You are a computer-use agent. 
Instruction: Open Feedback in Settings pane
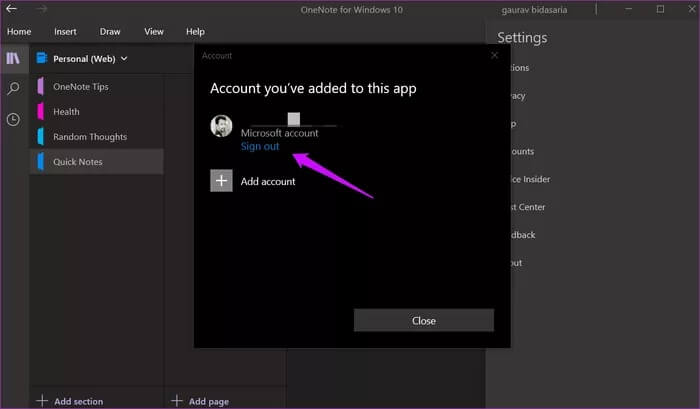(523, 235)
